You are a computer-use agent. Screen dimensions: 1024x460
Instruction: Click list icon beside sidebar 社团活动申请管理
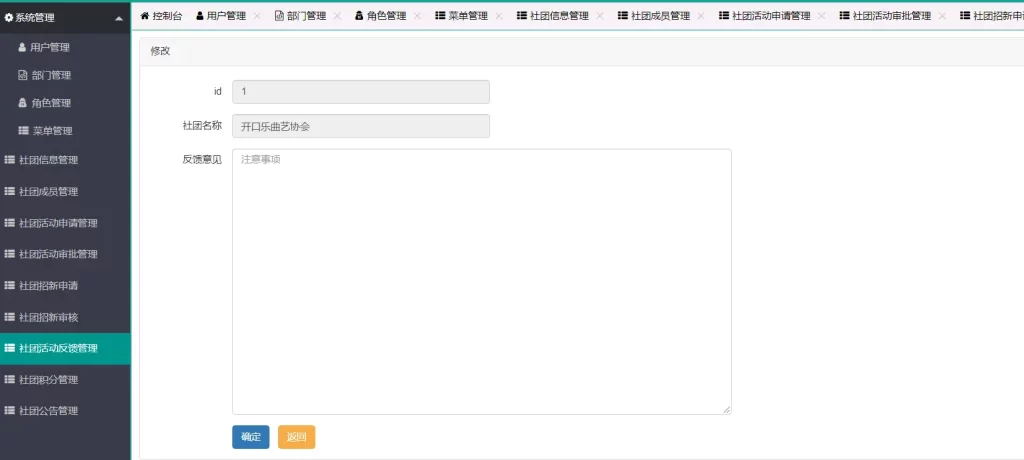pyautogui.click(x=9, y=222)
